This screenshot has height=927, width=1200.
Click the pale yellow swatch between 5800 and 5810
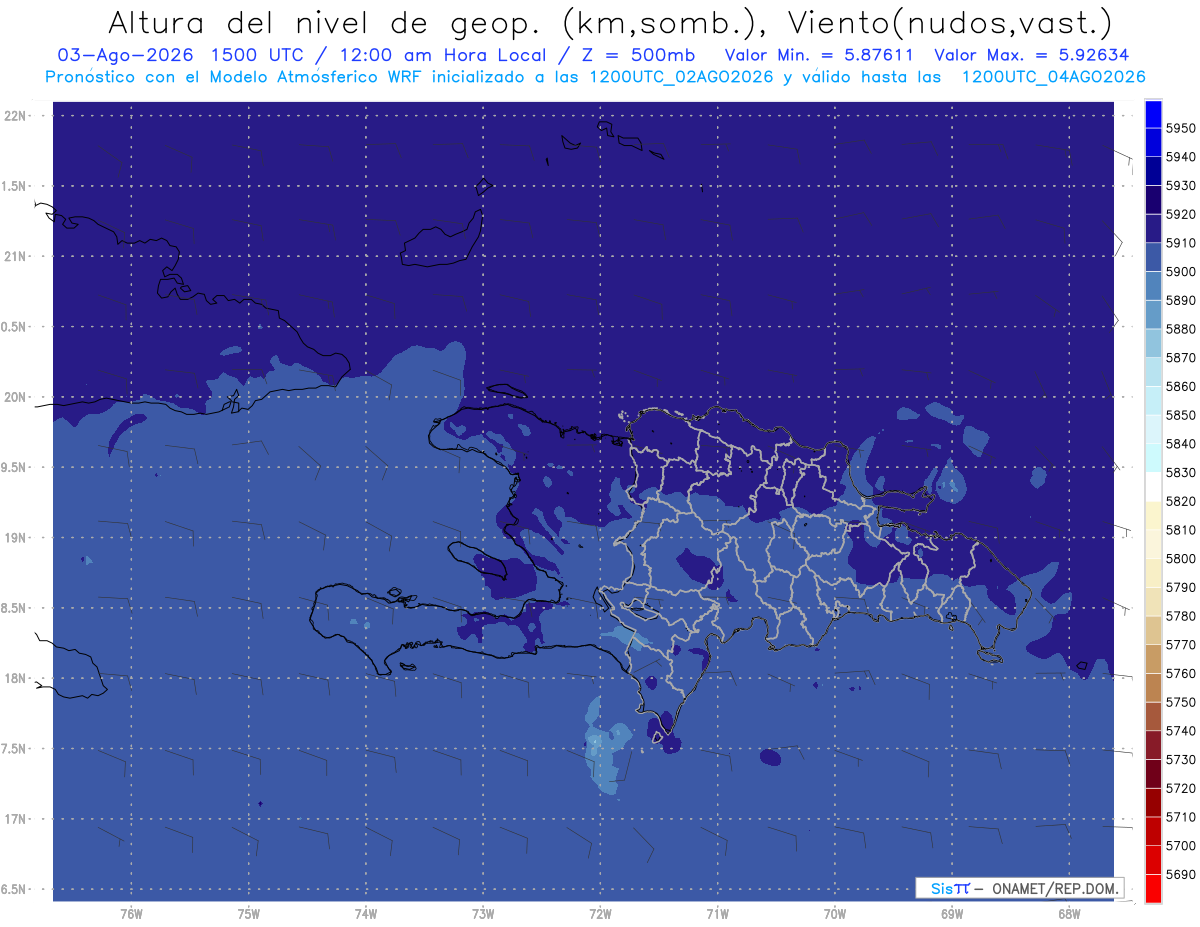[x=1153, y=544]
